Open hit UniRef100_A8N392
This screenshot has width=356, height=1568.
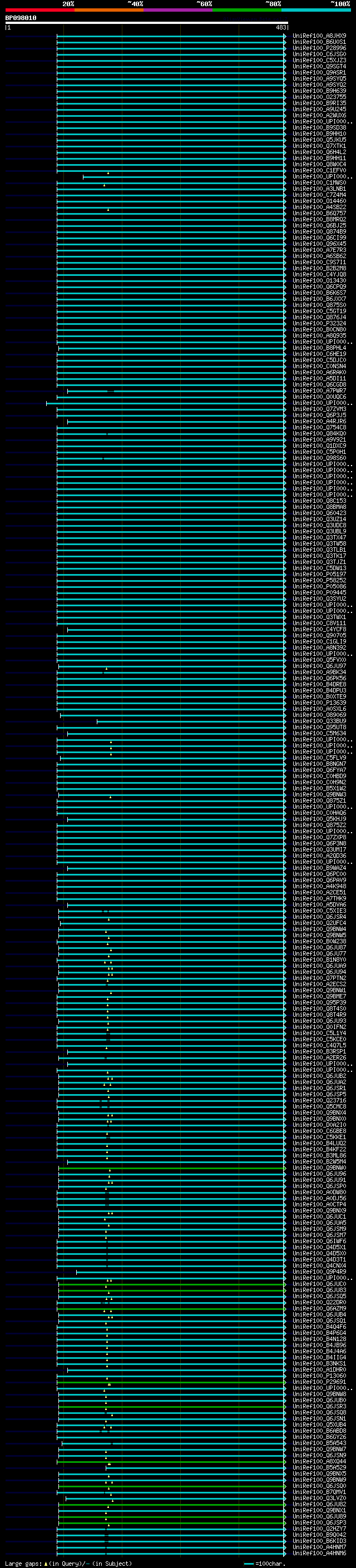coord(319,647)
